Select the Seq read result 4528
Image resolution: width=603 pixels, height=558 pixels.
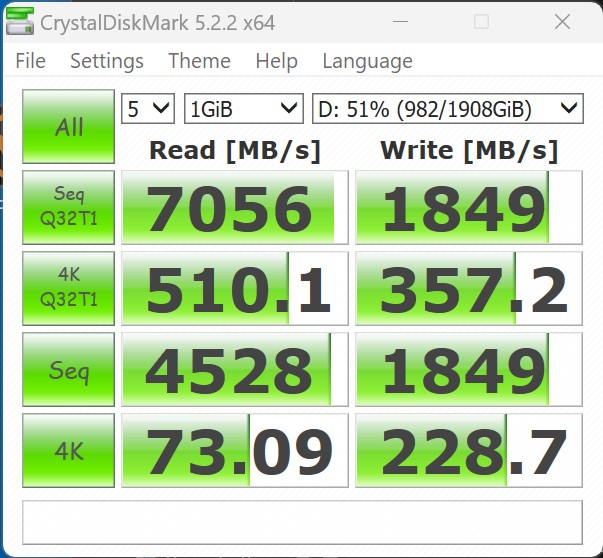tap(235, 370)
